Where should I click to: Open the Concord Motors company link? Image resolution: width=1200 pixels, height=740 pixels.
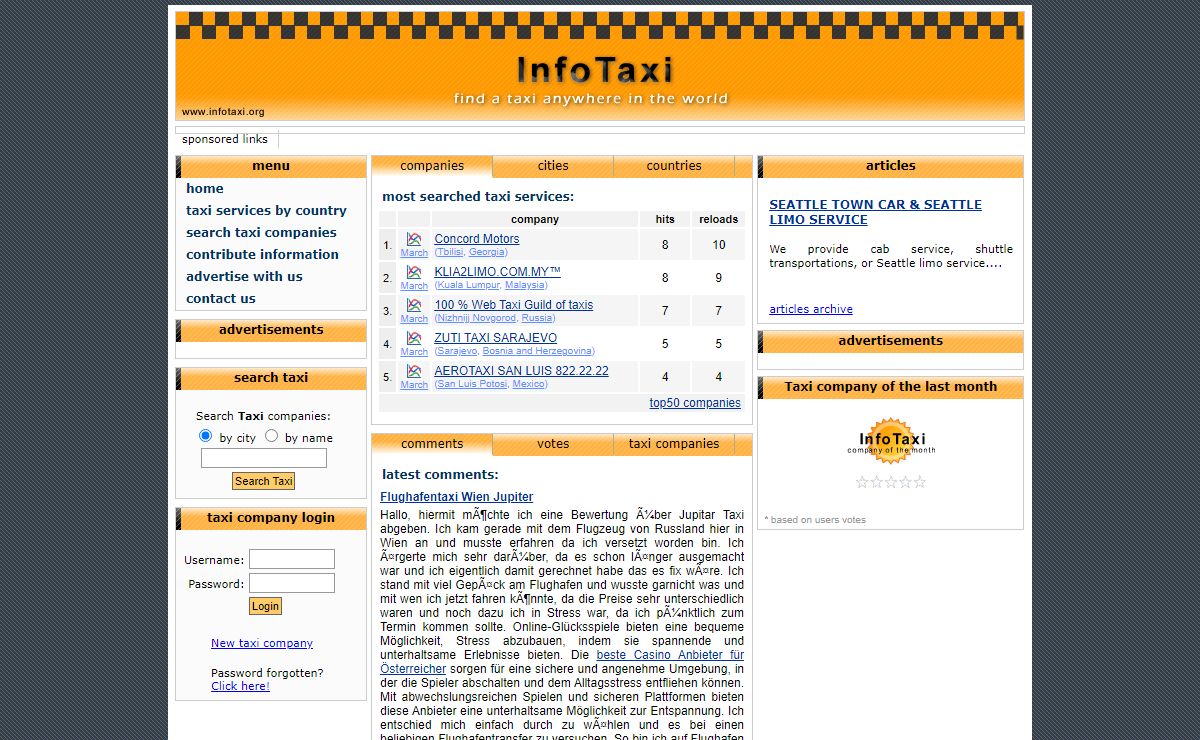(x=477, y=239)
